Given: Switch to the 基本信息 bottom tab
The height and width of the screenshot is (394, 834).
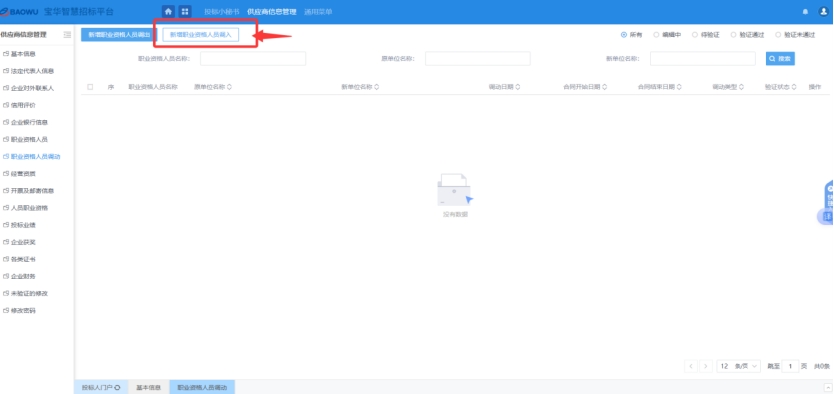Looking at the screenshot, I should pos(148,388).
